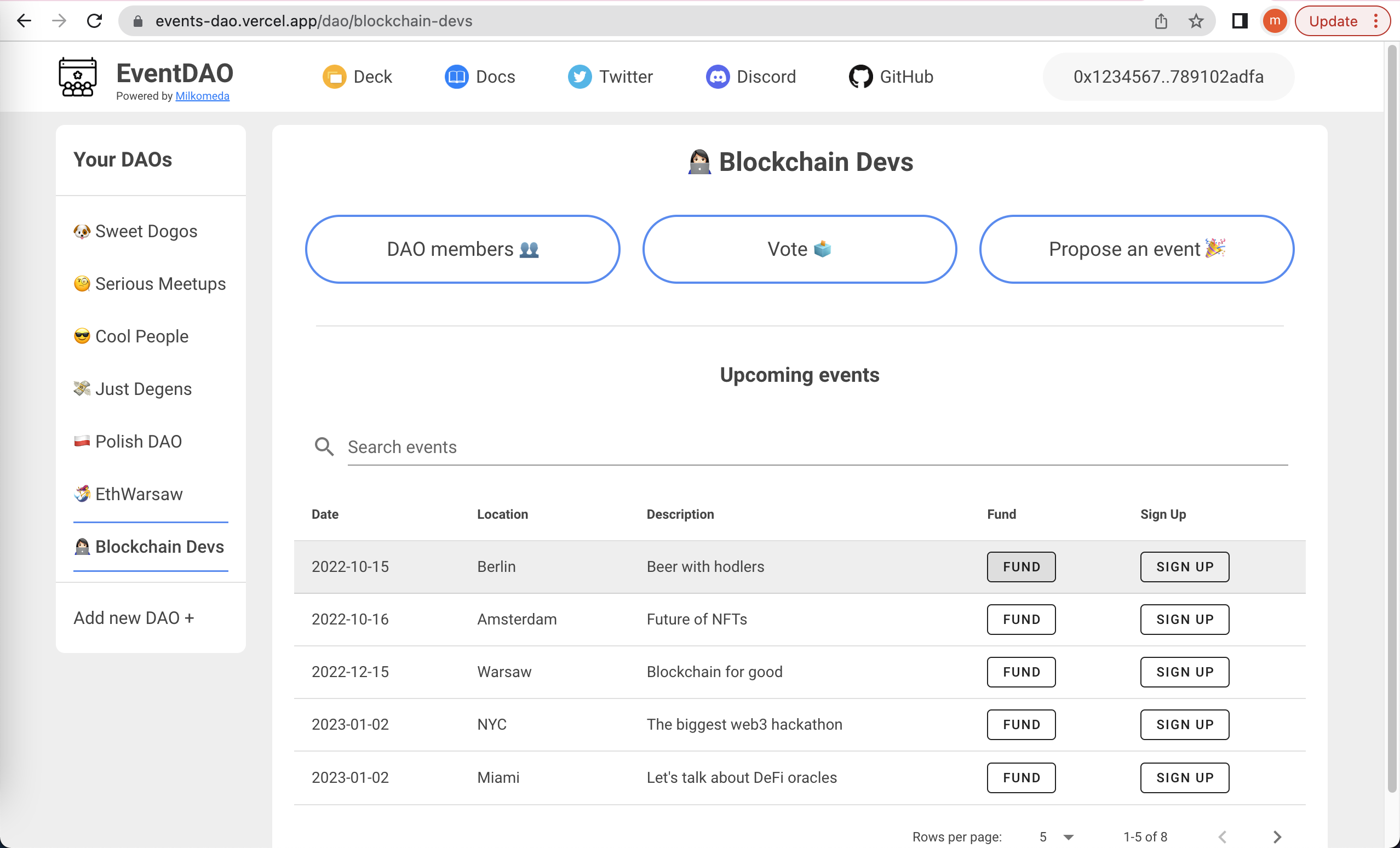The image size is (1400, 848).
Task: Go to the previous events page
Action: 1221,836
